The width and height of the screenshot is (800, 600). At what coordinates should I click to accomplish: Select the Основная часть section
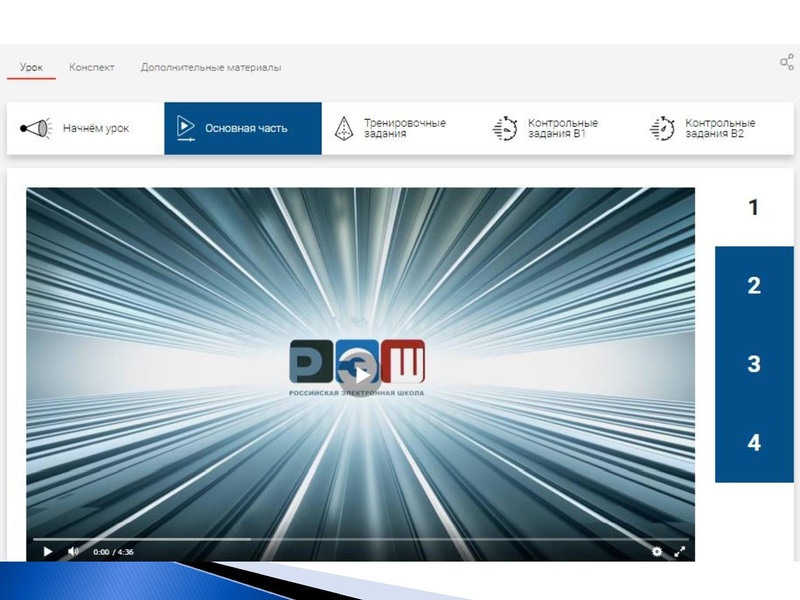(245, 129)
